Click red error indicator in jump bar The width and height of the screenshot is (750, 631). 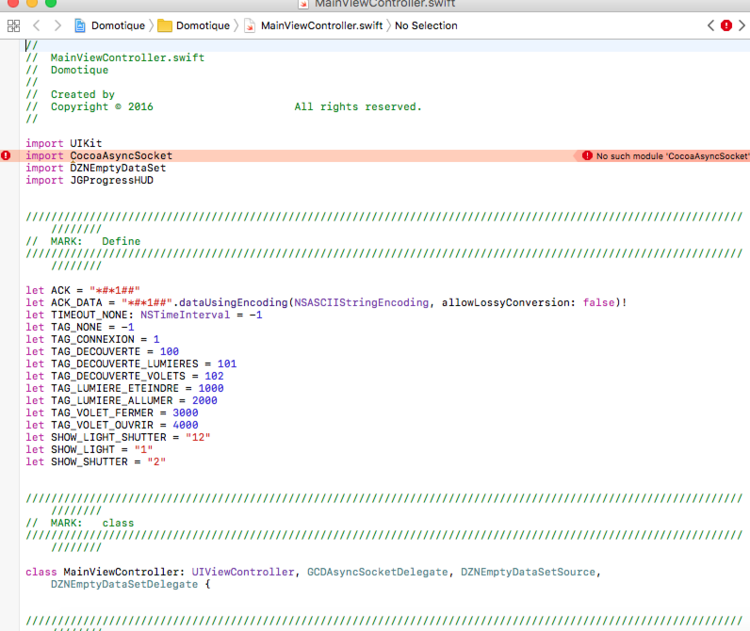[726, 25]
